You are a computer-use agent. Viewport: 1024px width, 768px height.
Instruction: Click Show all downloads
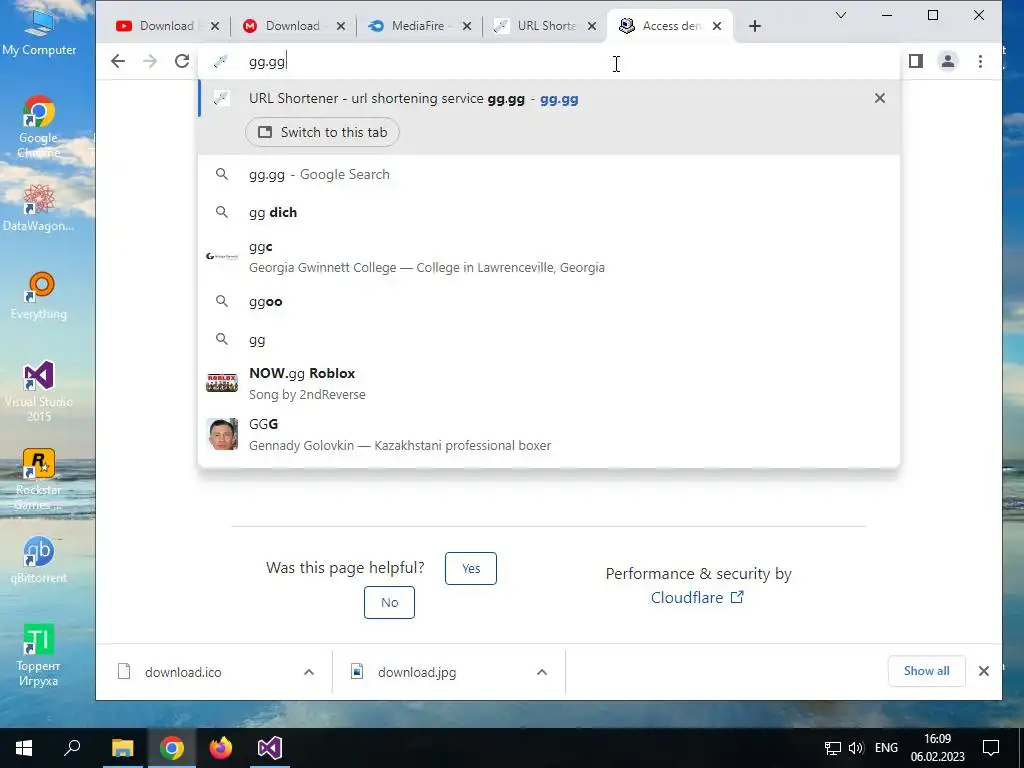tap(927, 671)
